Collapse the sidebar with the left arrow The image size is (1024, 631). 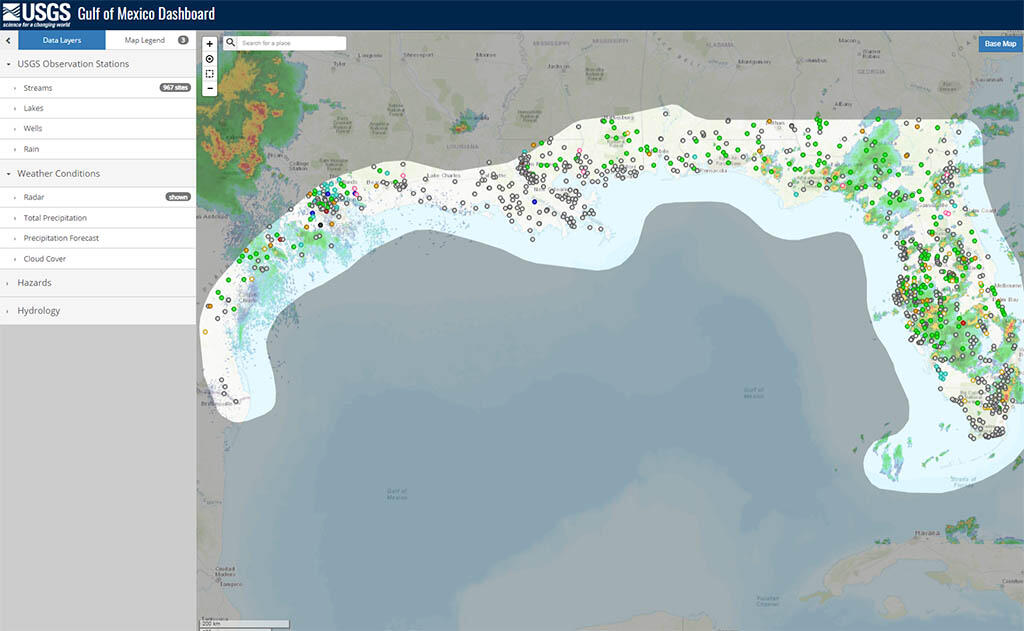[x=8, y=41]
